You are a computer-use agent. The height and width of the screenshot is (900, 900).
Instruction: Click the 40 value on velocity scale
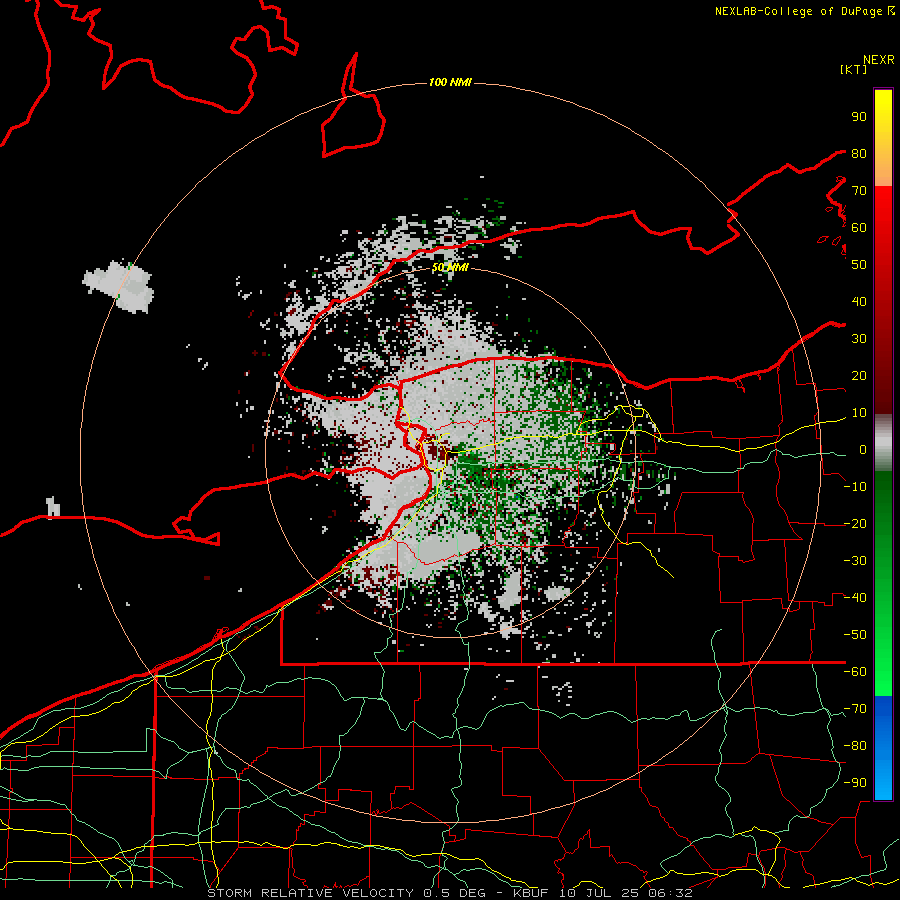point(859,301)
